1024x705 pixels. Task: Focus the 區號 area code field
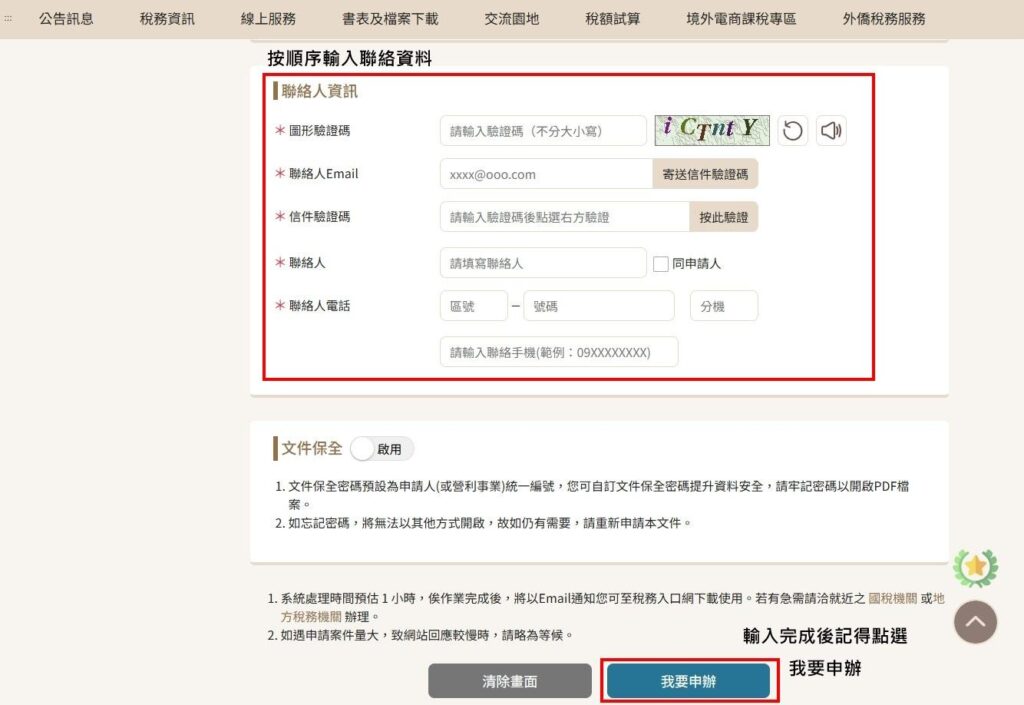[474, 306]
